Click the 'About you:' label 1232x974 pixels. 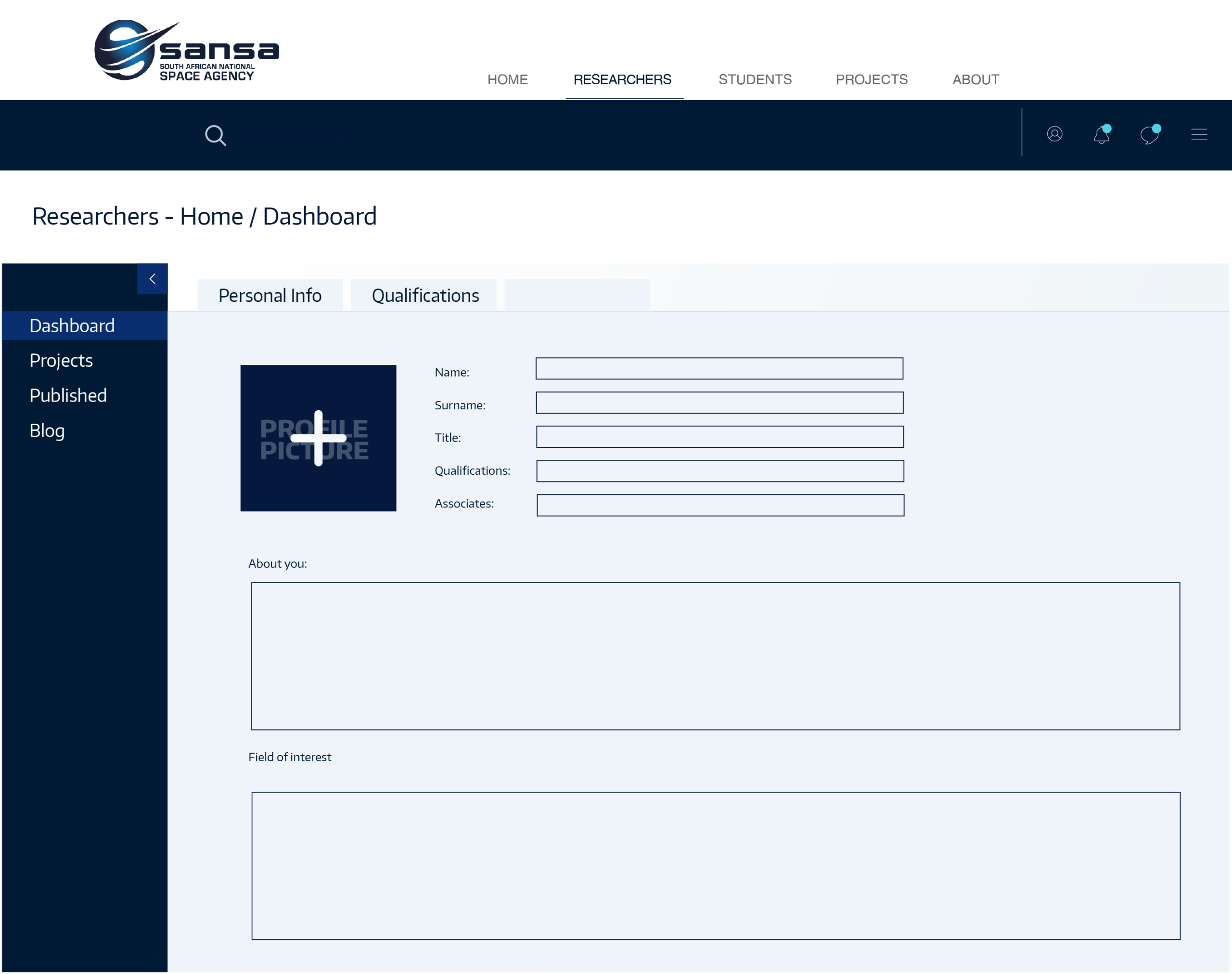click(x=278, y=564)
